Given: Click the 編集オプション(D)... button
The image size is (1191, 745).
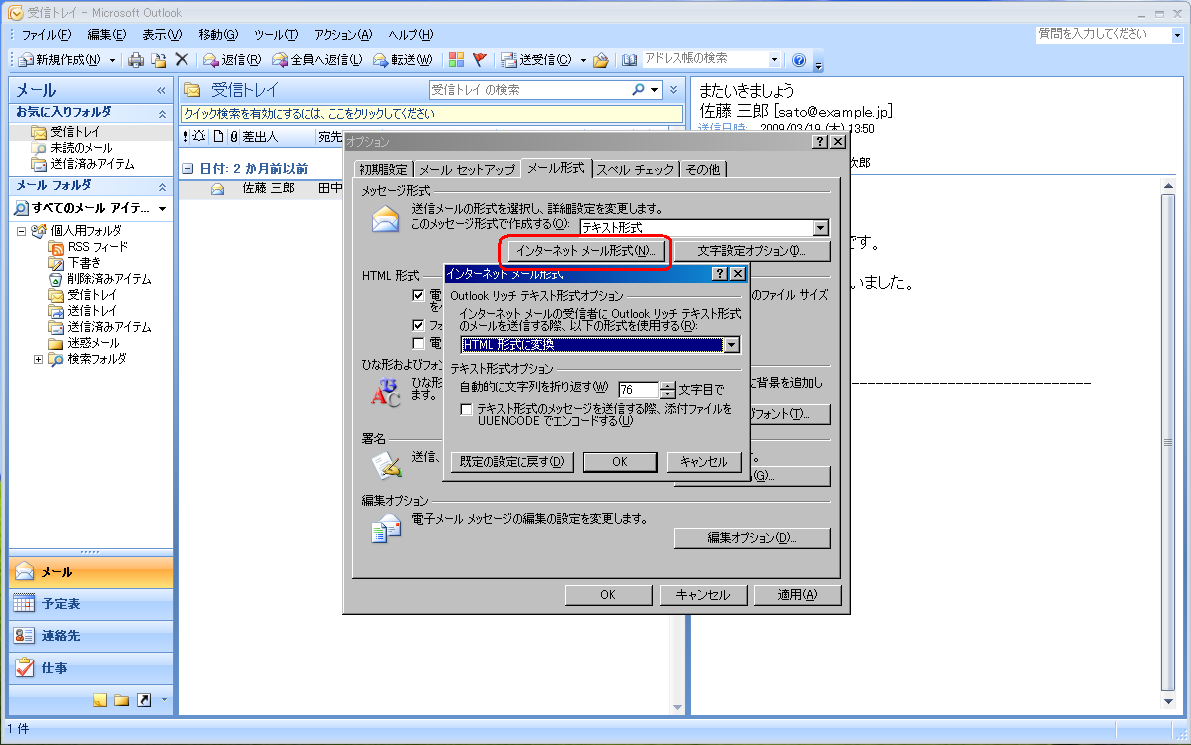Looking at the screenshot, I should [752, 538].
